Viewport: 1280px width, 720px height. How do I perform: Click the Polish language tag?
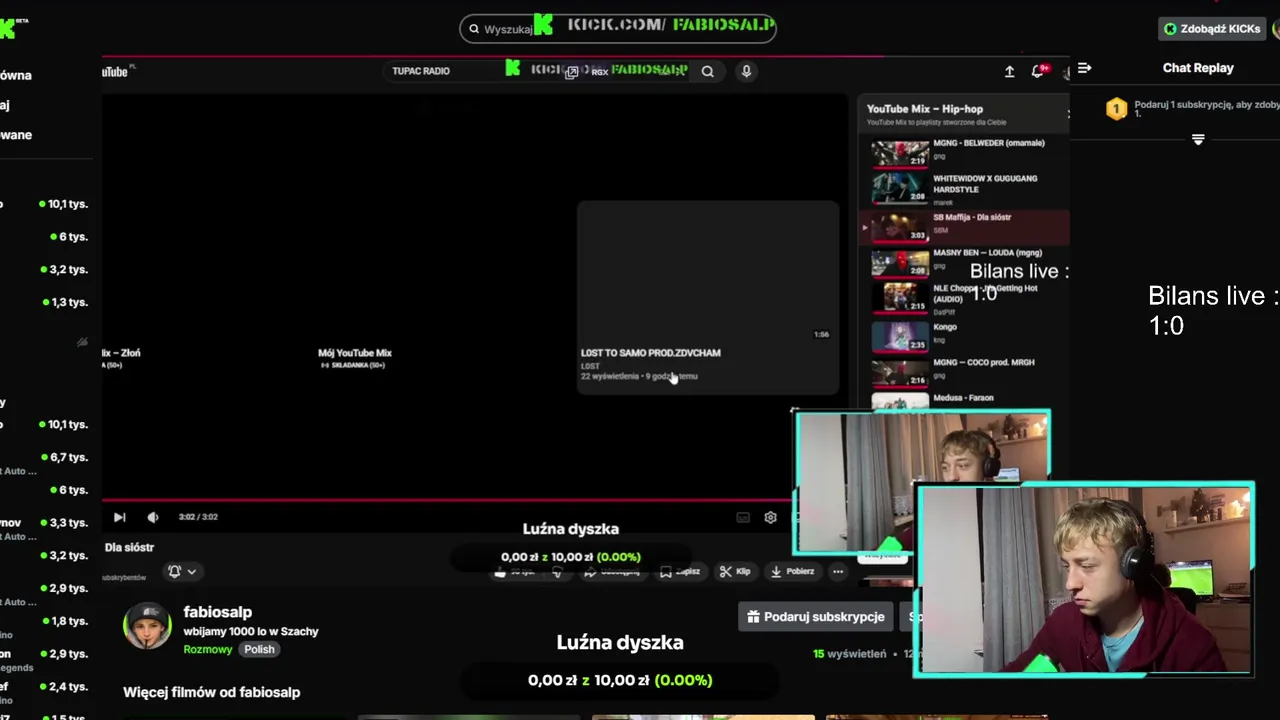(x=259, y=649)
